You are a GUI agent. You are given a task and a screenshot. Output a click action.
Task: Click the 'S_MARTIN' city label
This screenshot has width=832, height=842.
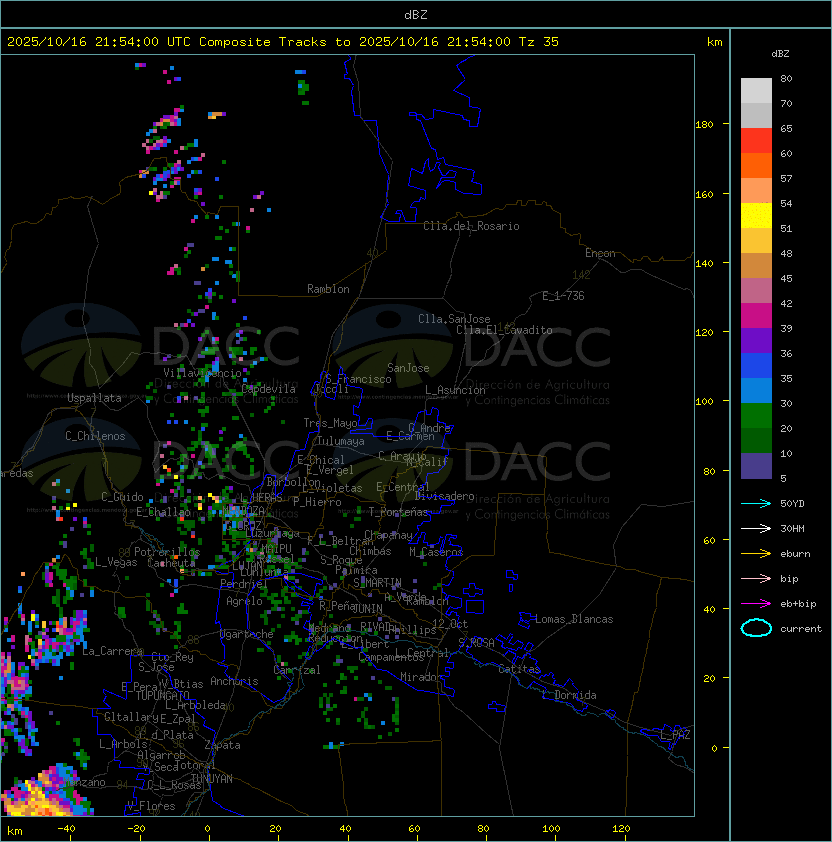377,582
